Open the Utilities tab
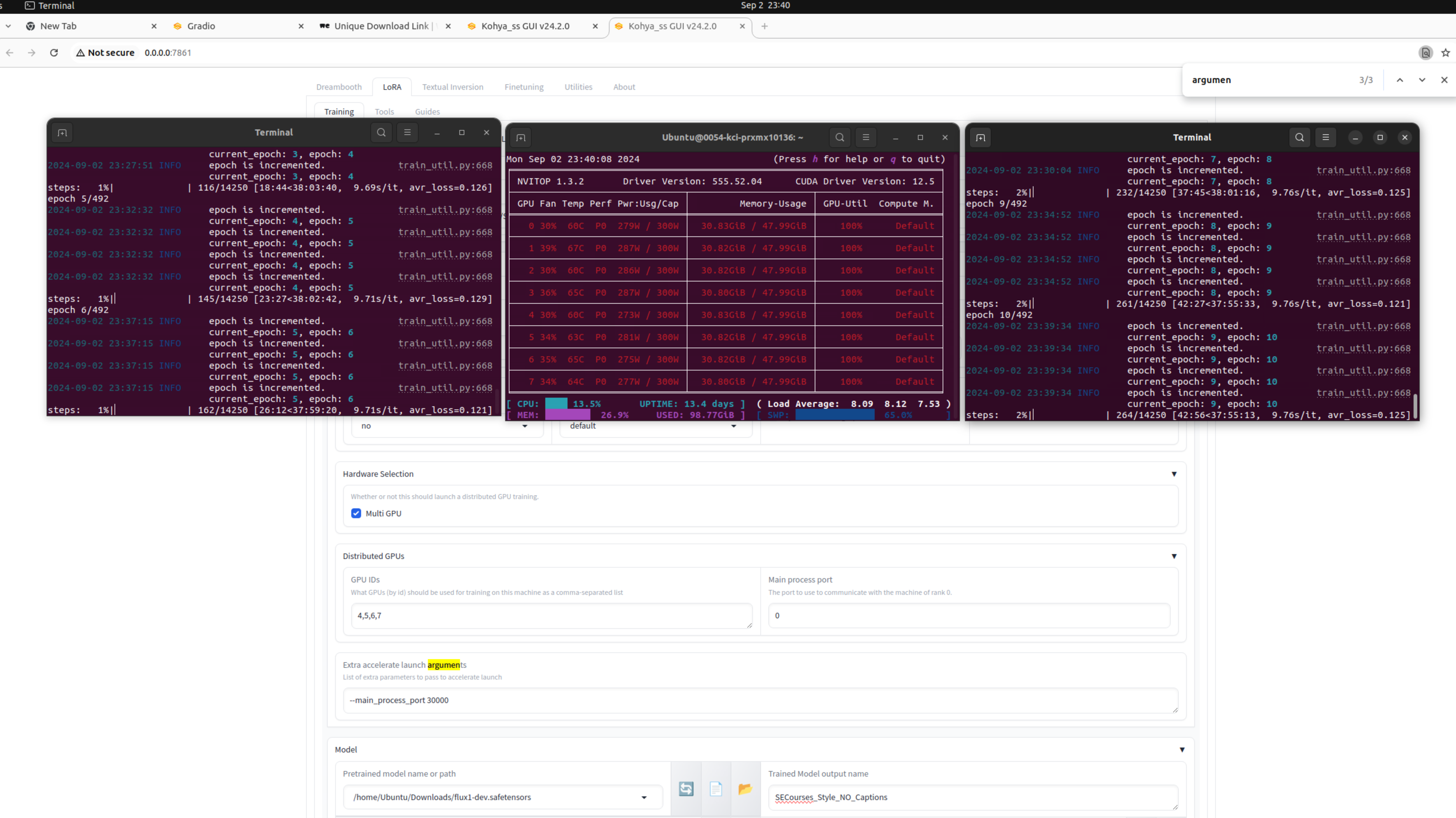The image size is (1456, 818). point(578,87)
